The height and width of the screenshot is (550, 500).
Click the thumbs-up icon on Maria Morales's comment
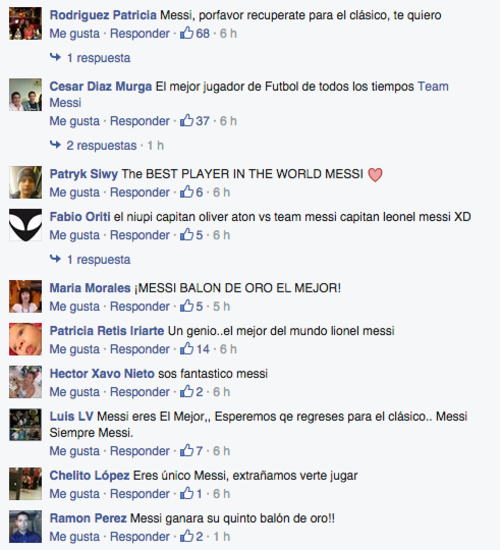coord(187,306)
